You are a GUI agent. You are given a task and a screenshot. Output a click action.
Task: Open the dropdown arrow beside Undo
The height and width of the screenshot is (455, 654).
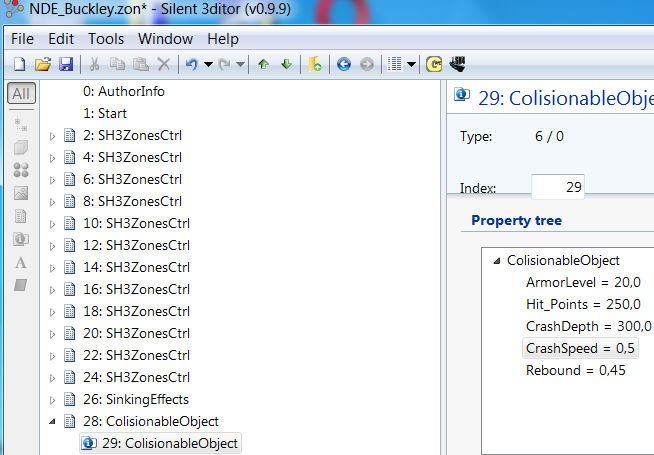point(207,65)
